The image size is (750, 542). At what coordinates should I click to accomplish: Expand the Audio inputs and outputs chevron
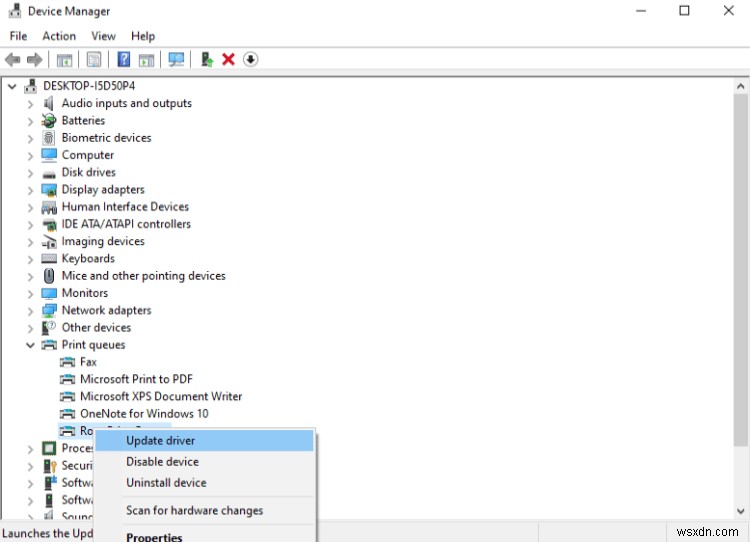click(30, 104)
